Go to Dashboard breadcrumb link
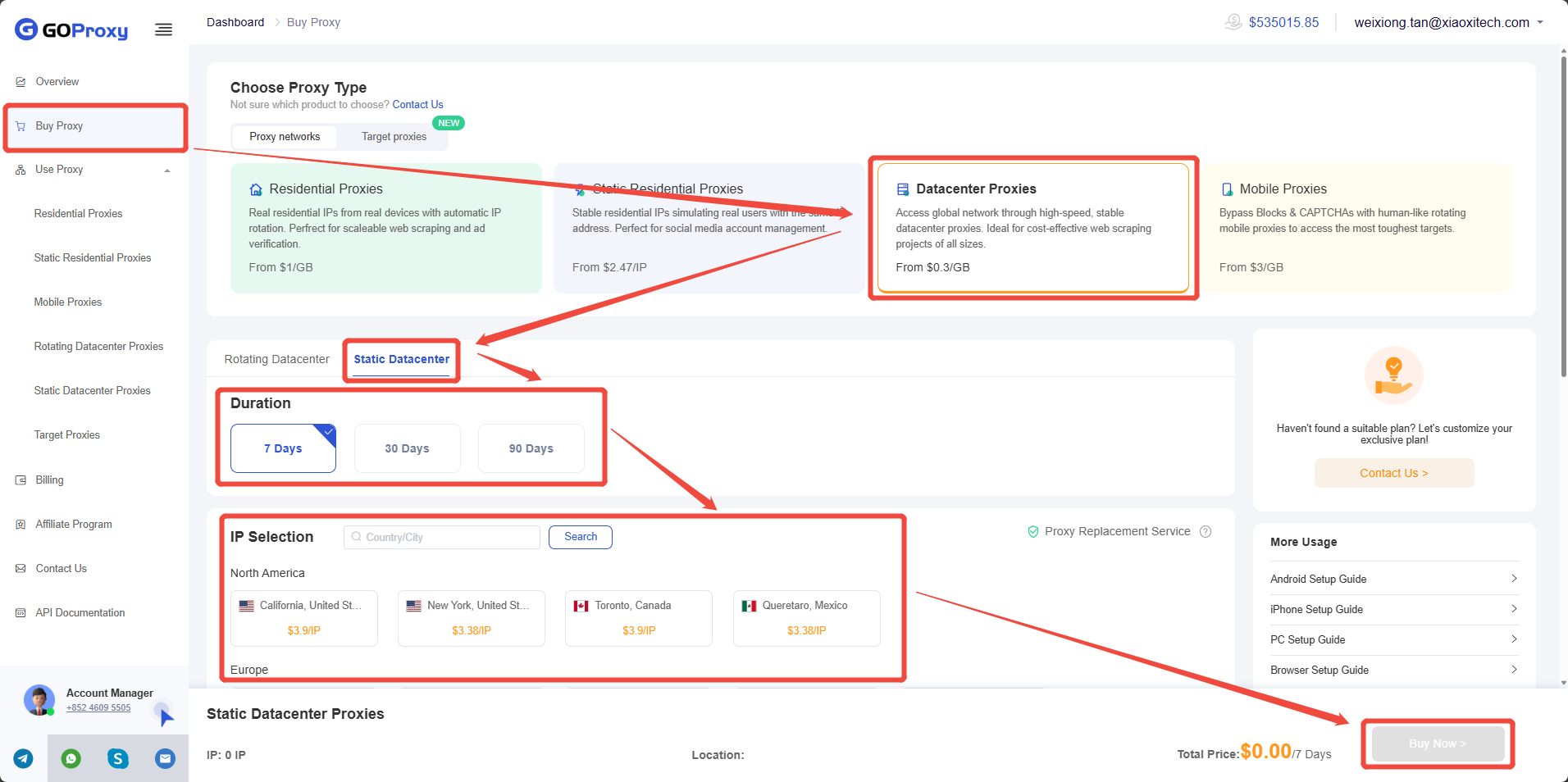1568x782 pixels. 235,22
